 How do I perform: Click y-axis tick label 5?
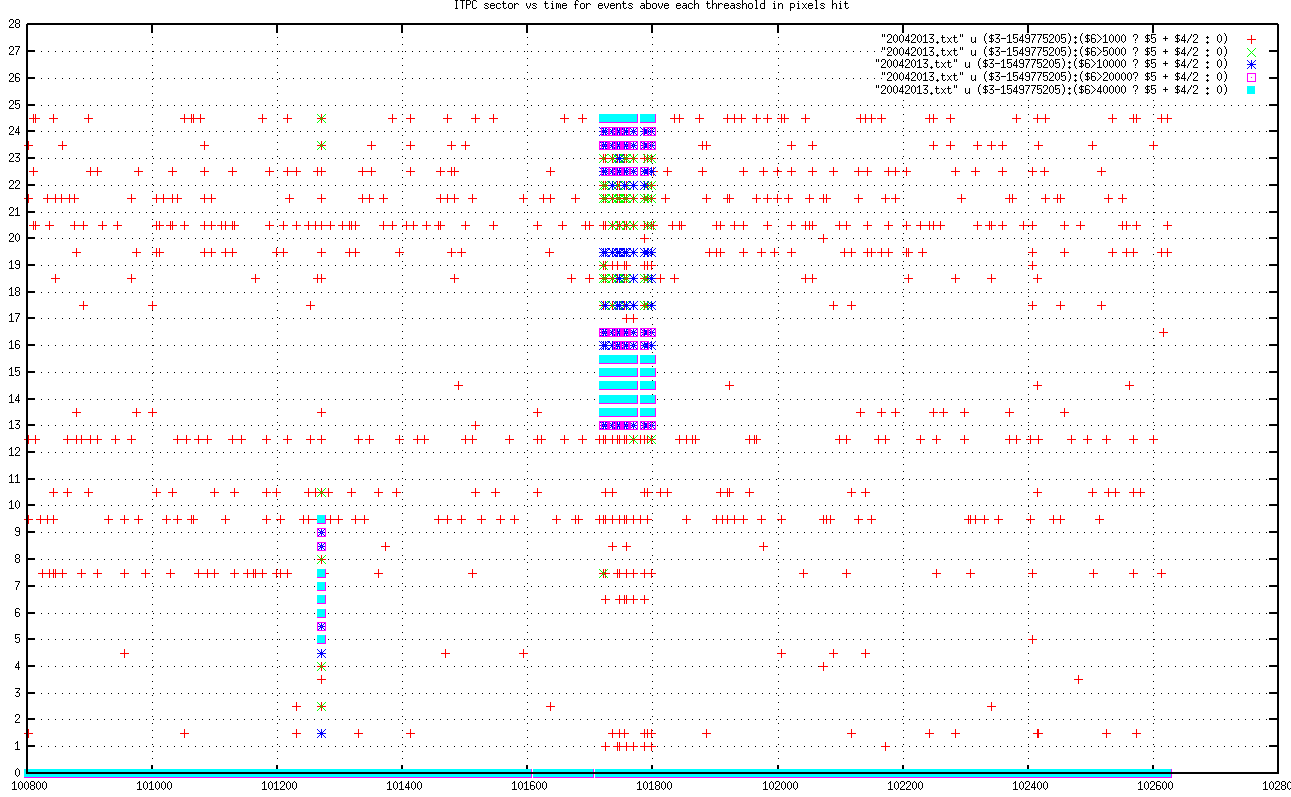[x=17, y=639]
